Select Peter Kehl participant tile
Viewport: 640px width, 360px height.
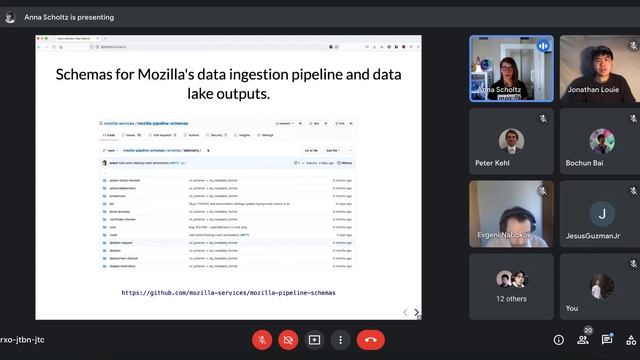click(x=511, y=141)
